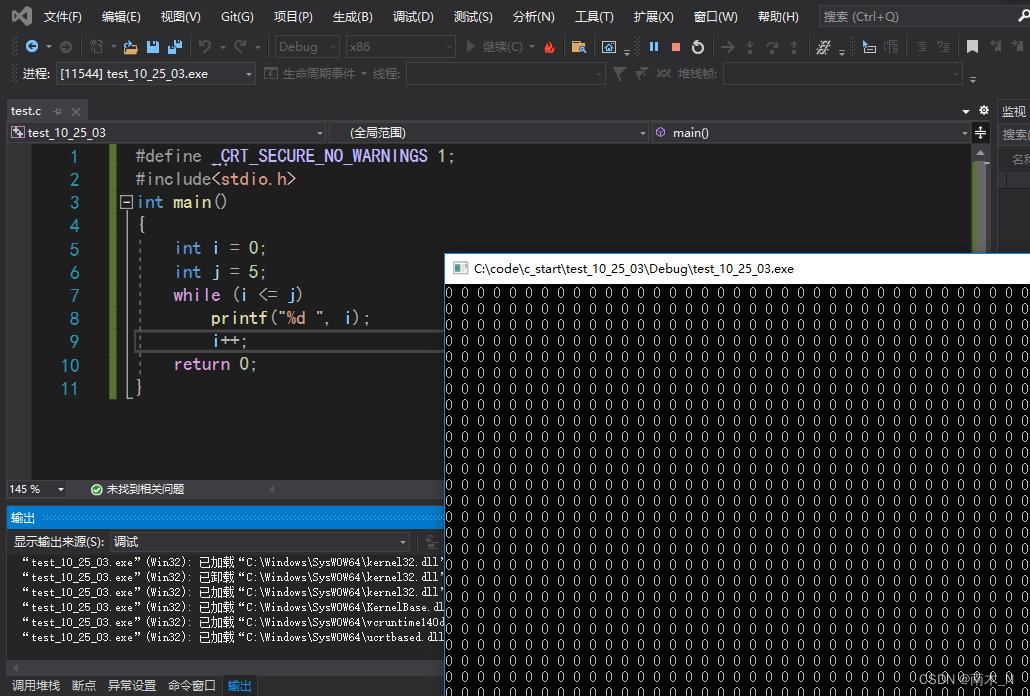Open the 145 % zoom level dropdown
1030x696 pixels.
[x=37, y=489]
